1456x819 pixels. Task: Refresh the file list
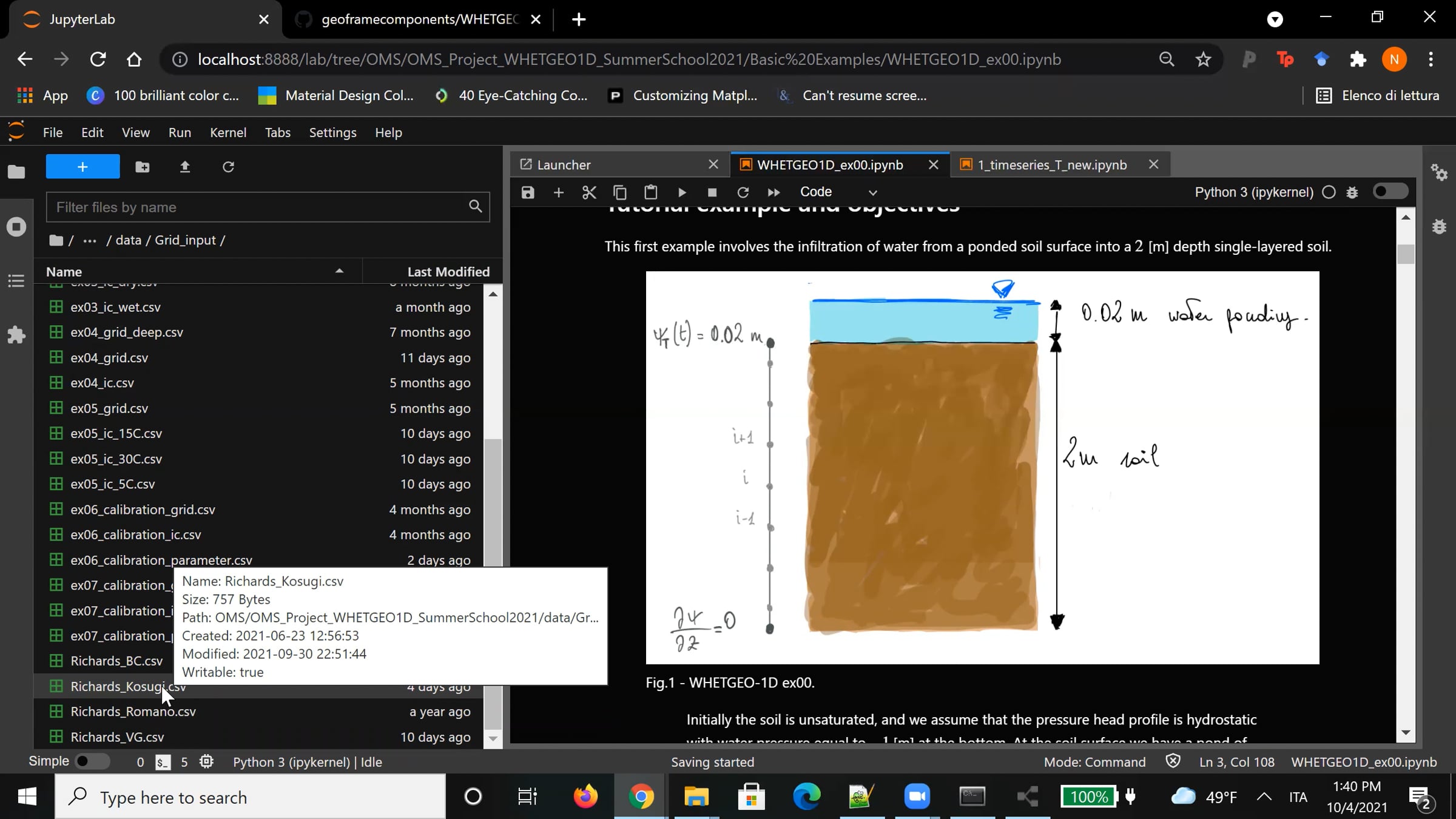pos(228,167)
